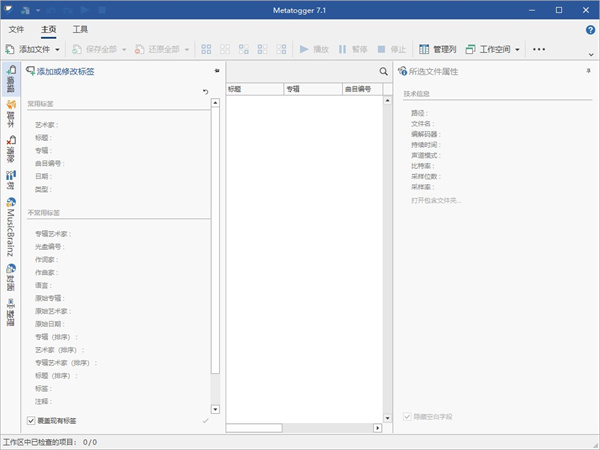Click the 标题 column header
This screenshot has width=600, height=450.
[254, 89]
